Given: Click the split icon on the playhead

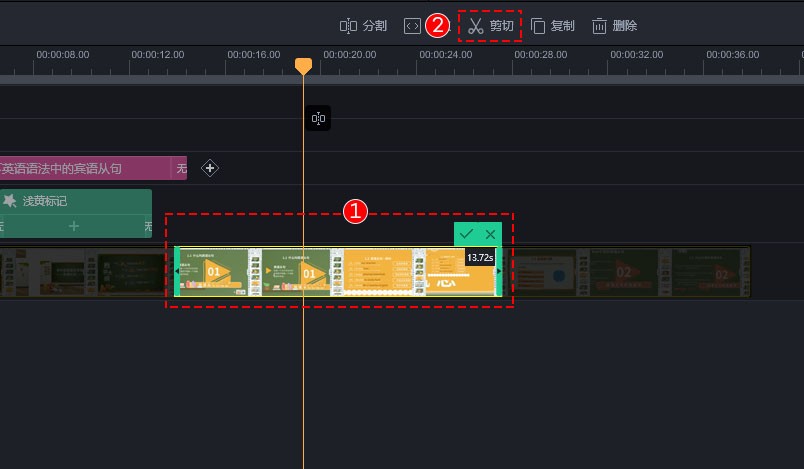Looking at the screenshot, I should point(318,119).
